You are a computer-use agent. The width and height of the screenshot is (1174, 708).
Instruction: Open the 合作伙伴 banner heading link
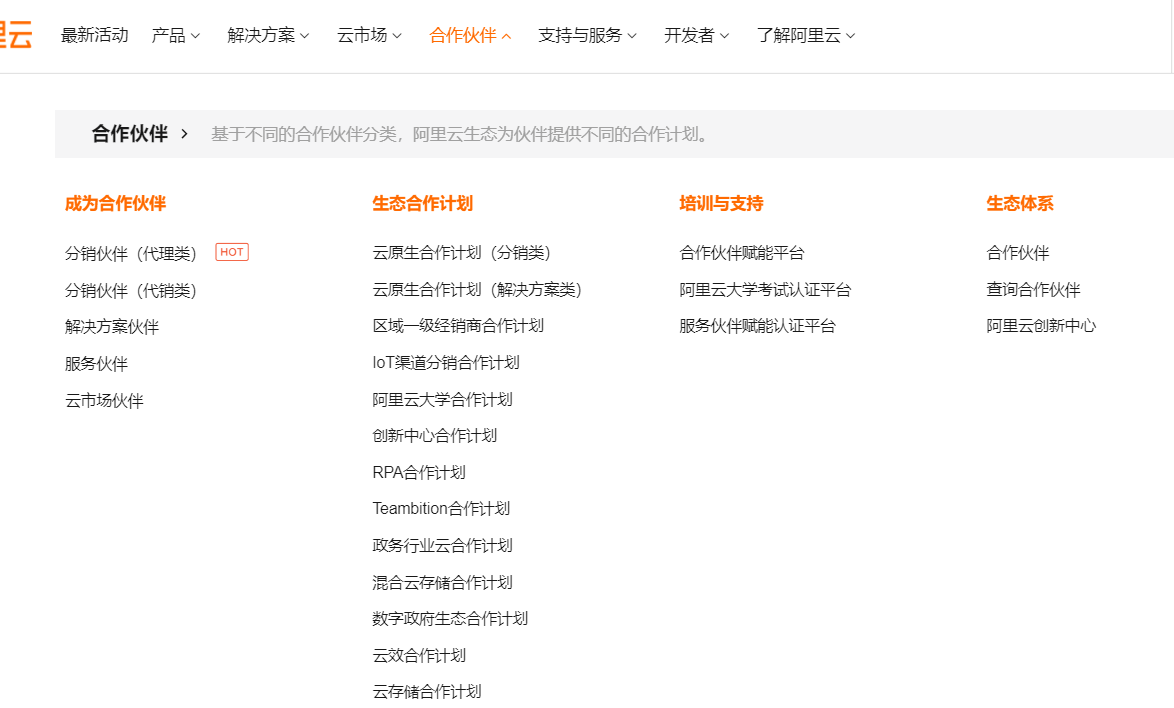tap(130, 134)
